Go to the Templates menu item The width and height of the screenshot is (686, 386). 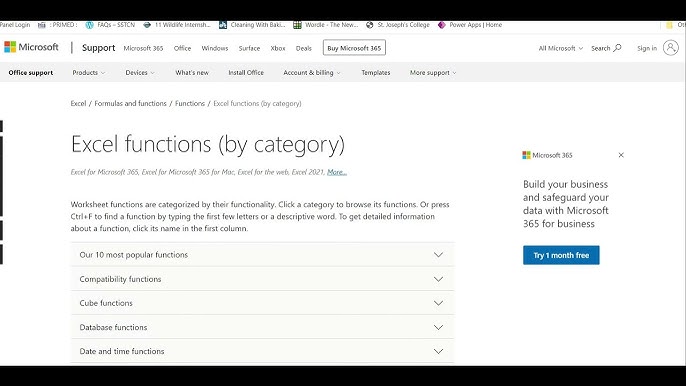click(375, 73)
